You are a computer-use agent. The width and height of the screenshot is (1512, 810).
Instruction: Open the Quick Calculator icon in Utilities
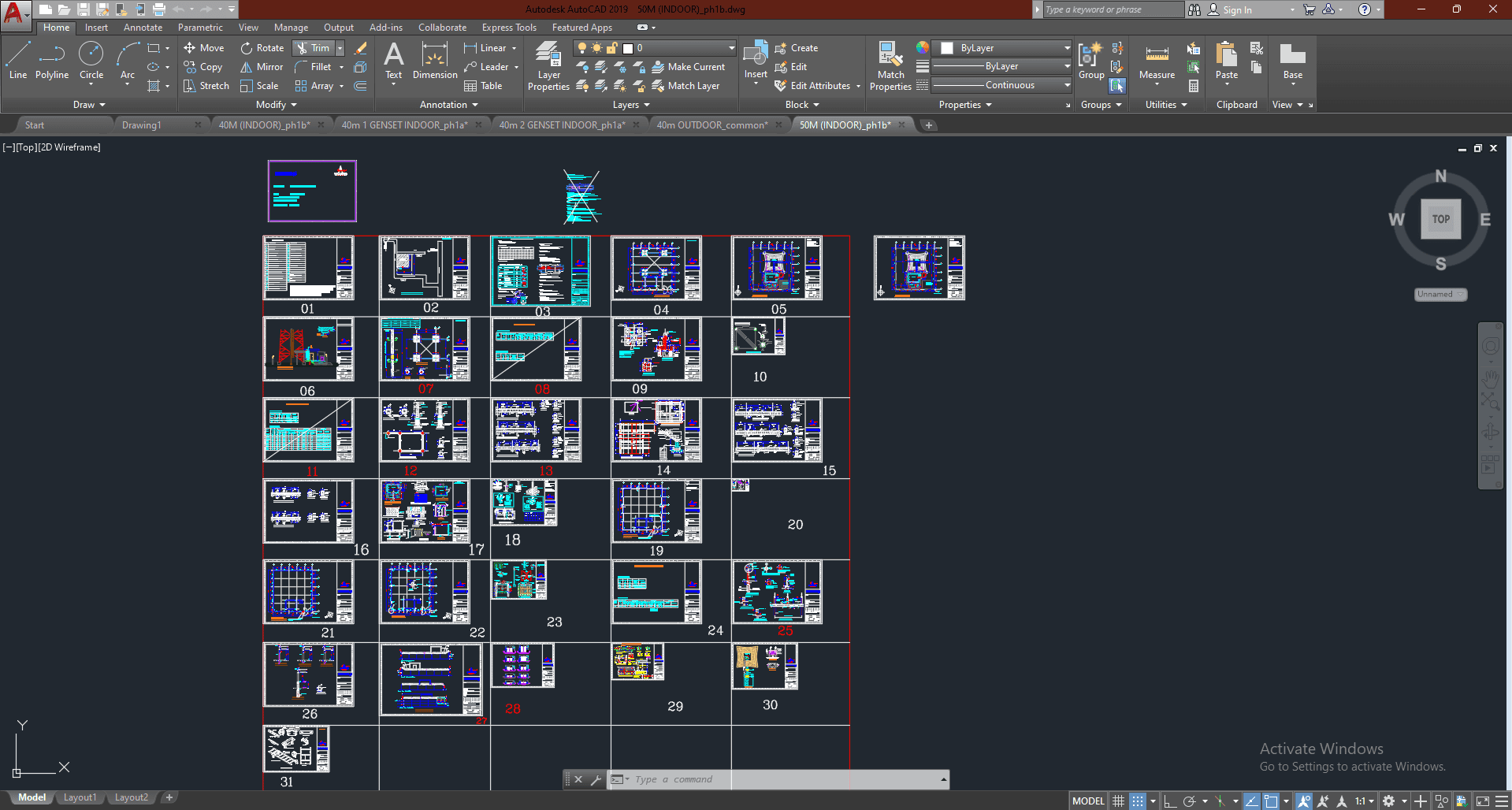pos(1194,86)
